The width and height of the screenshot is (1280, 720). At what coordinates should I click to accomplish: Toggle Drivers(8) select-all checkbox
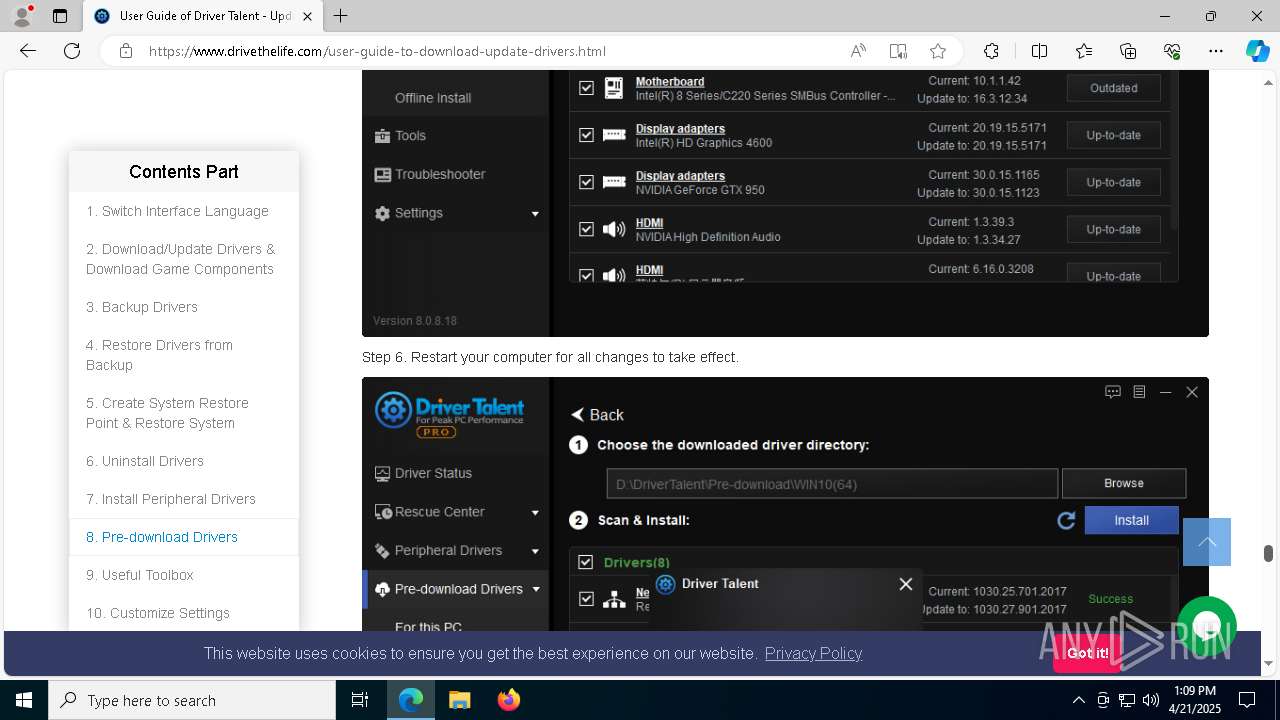coord(586,562)
